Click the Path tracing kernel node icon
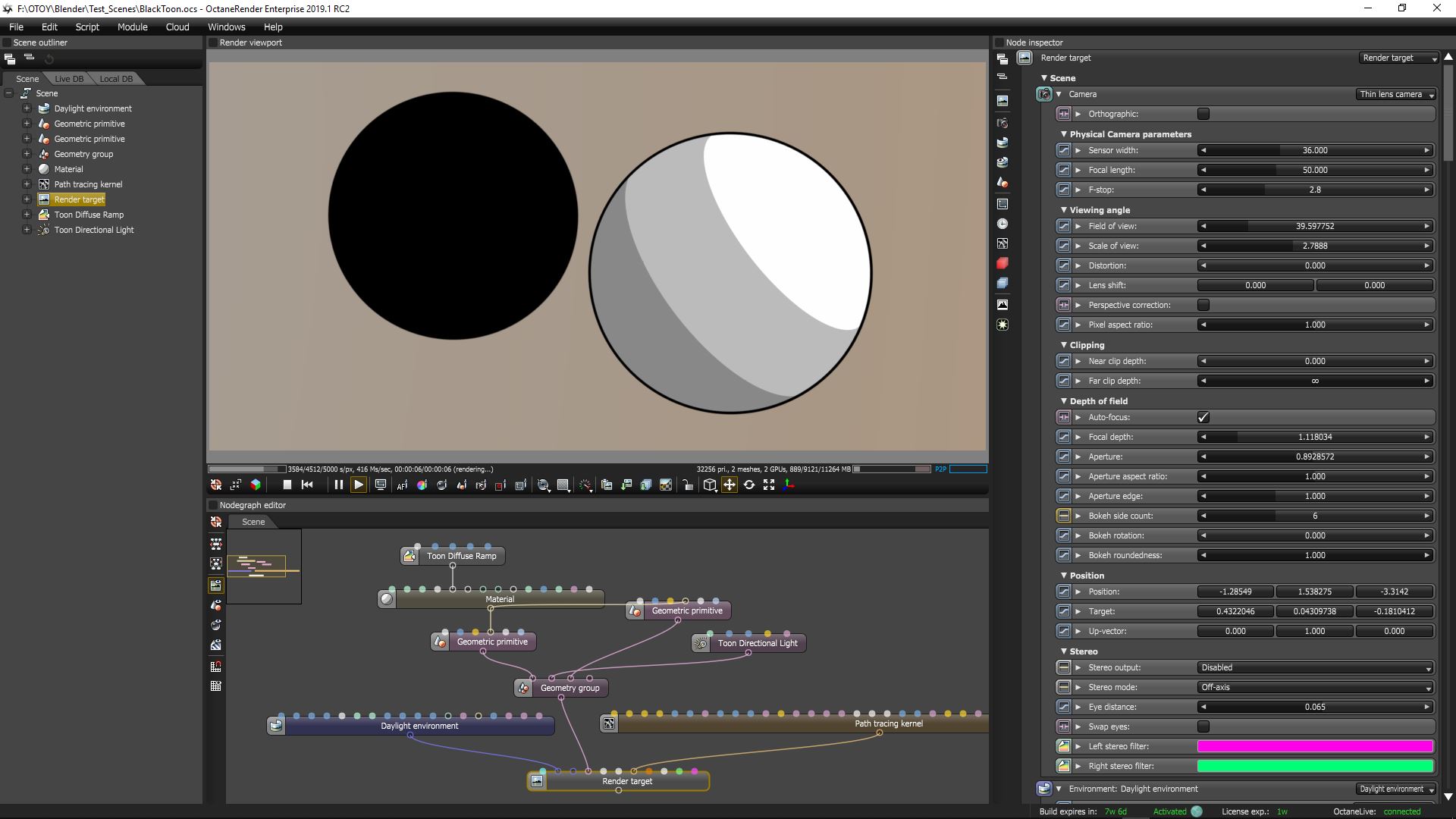The width and height of the screenshot is (1456, 819). (609, 723)
